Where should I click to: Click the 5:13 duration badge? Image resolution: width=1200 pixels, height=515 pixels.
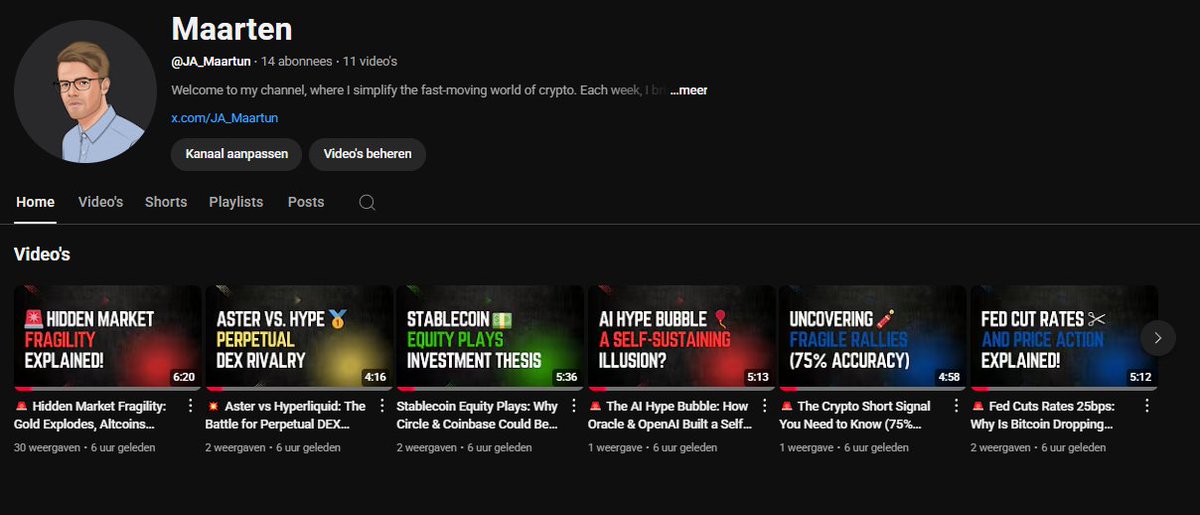757,378
